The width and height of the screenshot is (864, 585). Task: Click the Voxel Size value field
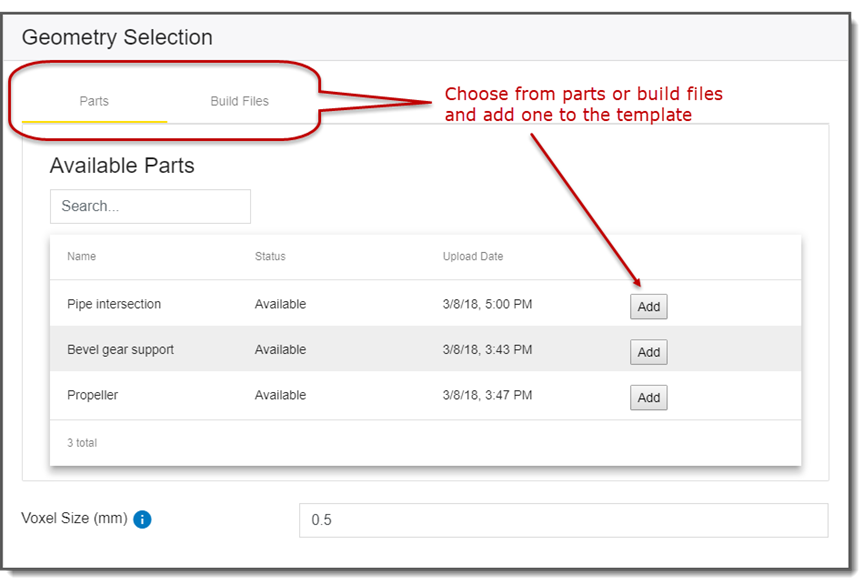[x=563, y=520]
